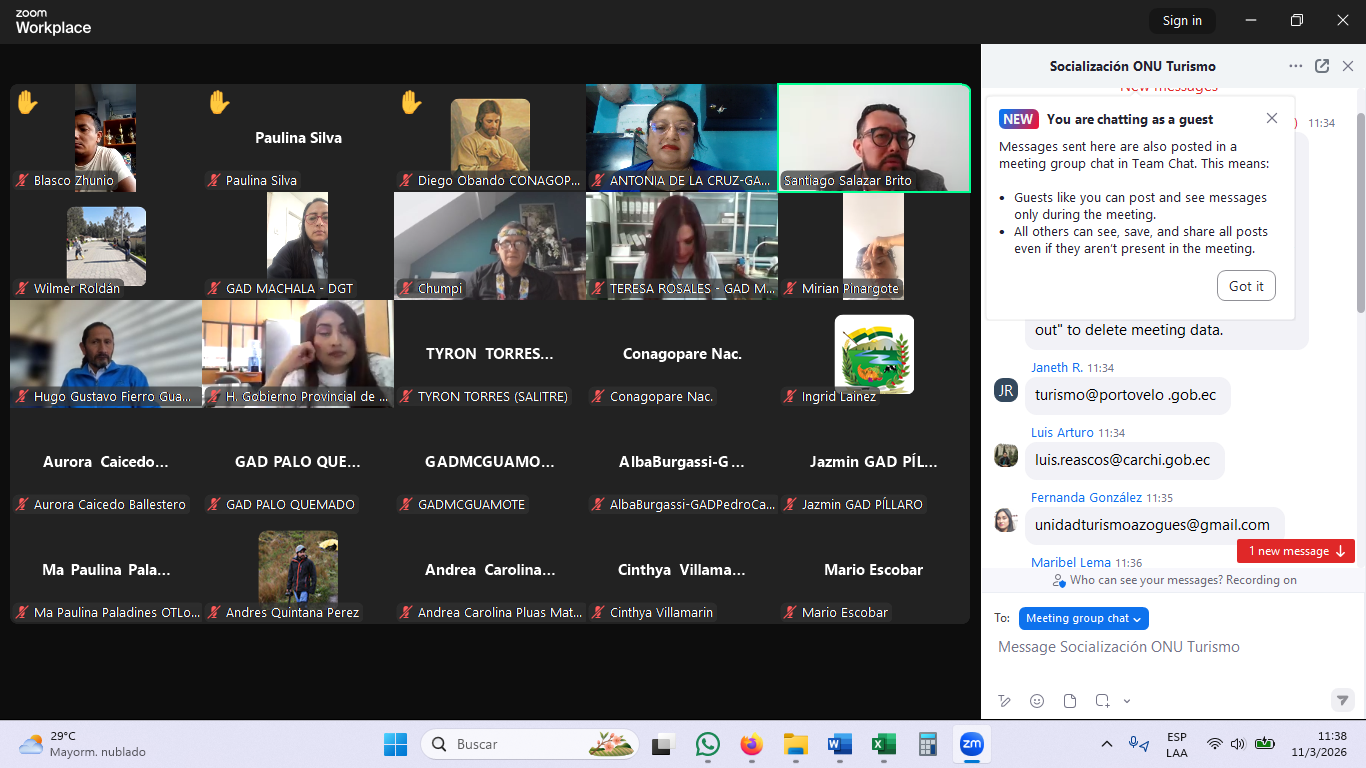Open the text formatting tool in chat
The height and width of the screenshot is (768, 1366).
click(1004, 701)
